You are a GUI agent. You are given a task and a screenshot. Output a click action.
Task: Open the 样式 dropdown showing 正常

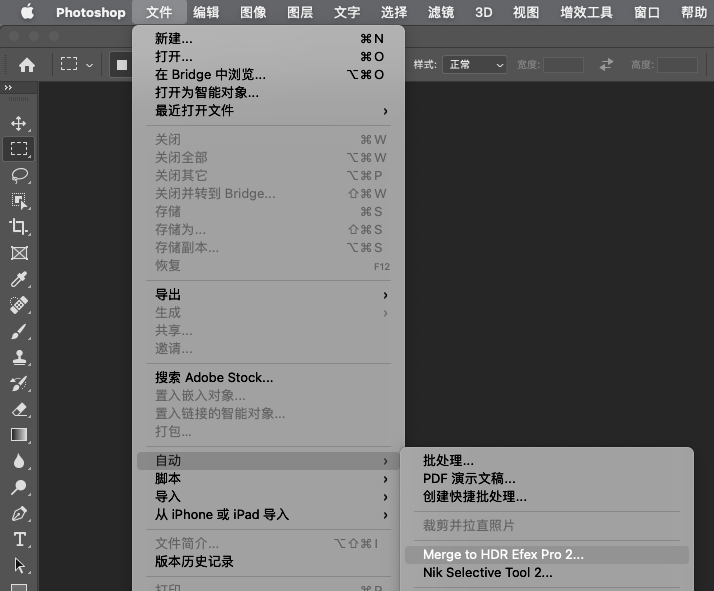coord(474,65)
